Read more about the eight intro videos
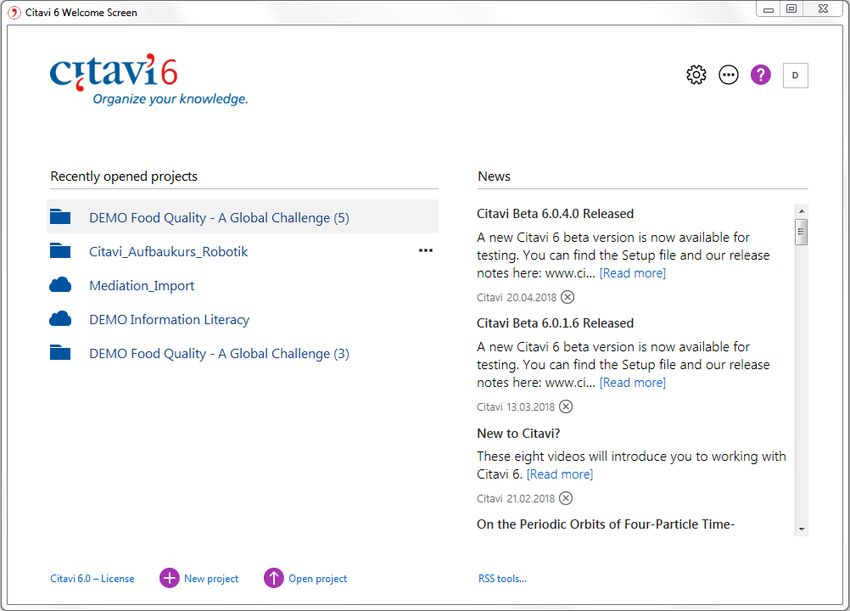Screen dimensions: 850x611 pyautogui.click(x=559, y=474)
